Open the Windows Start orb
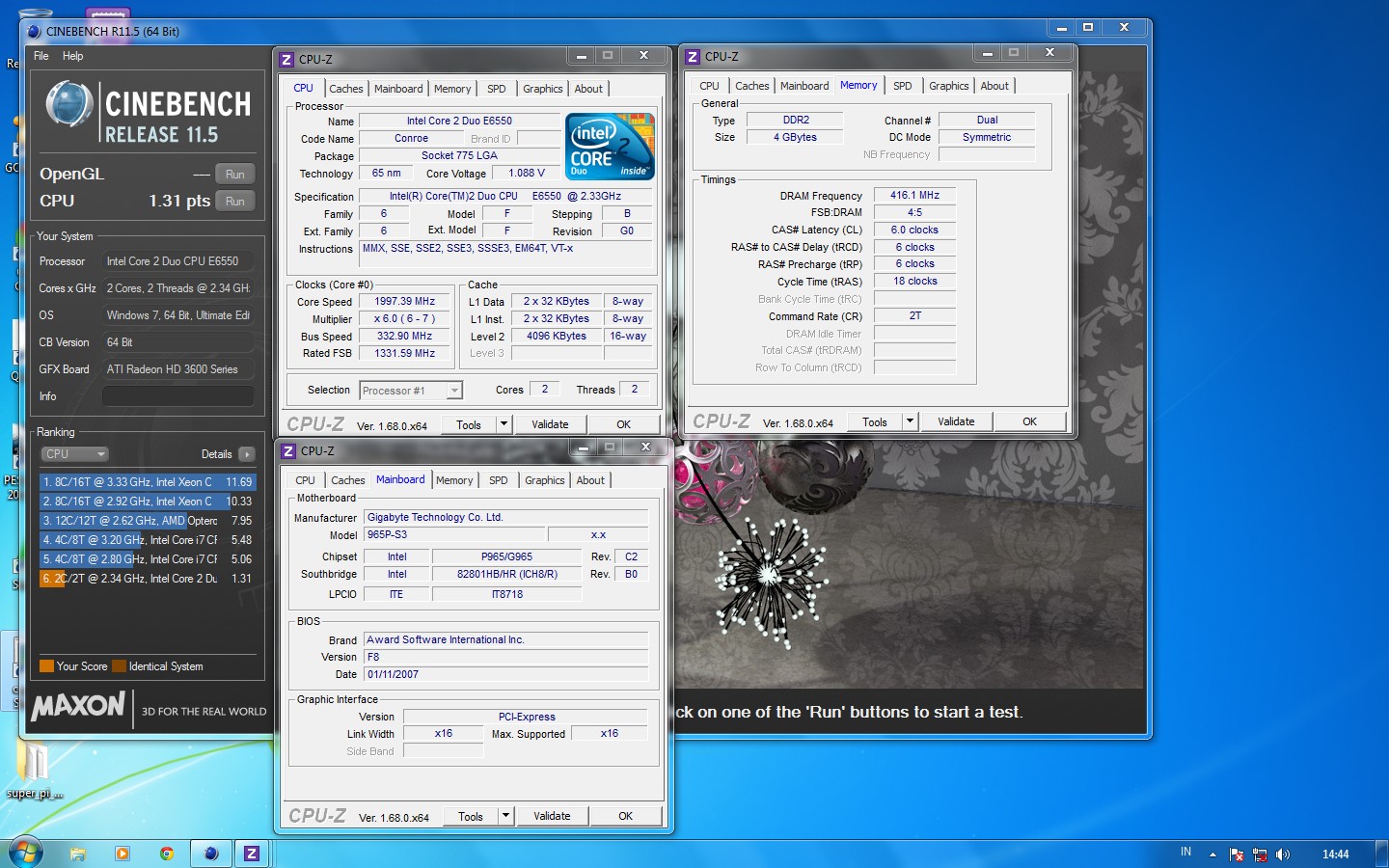The image size is (1389, 868). [x=25, y=853]
